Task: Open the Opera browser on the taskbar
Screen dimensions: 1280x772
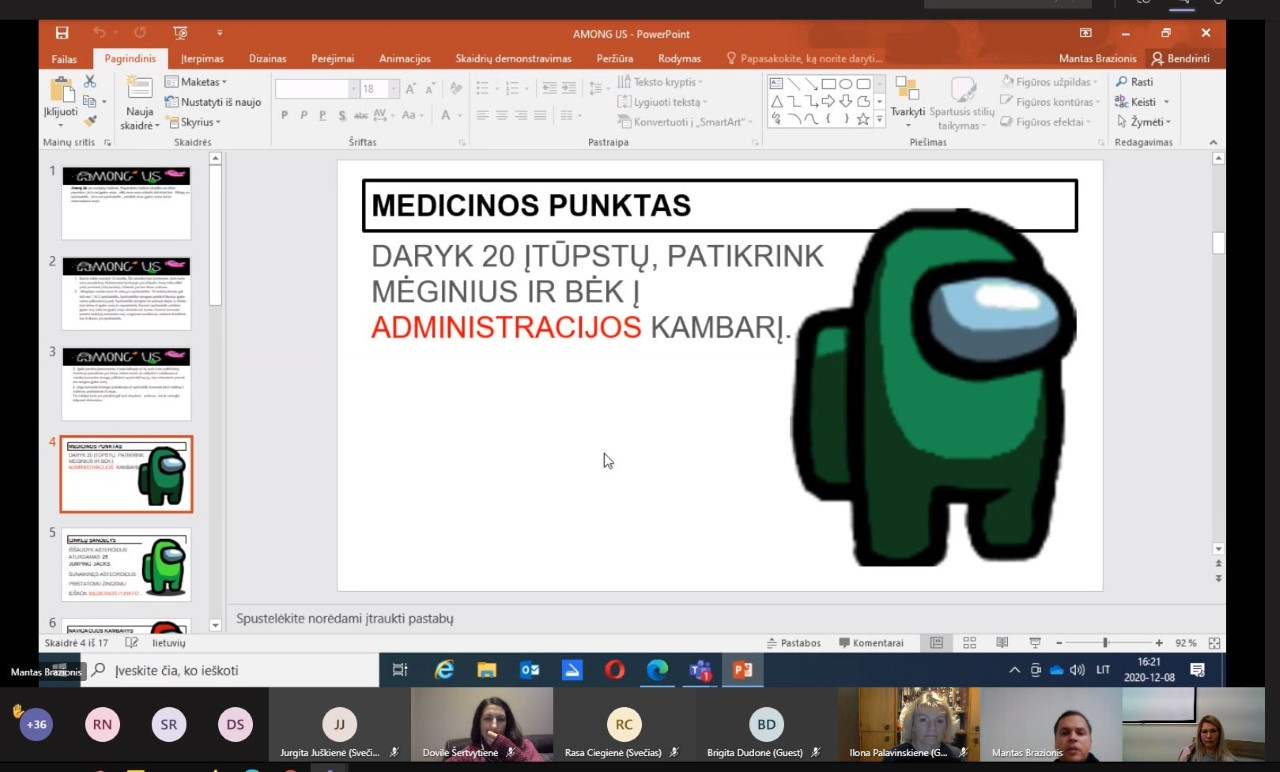Action: tap(615, 670)
